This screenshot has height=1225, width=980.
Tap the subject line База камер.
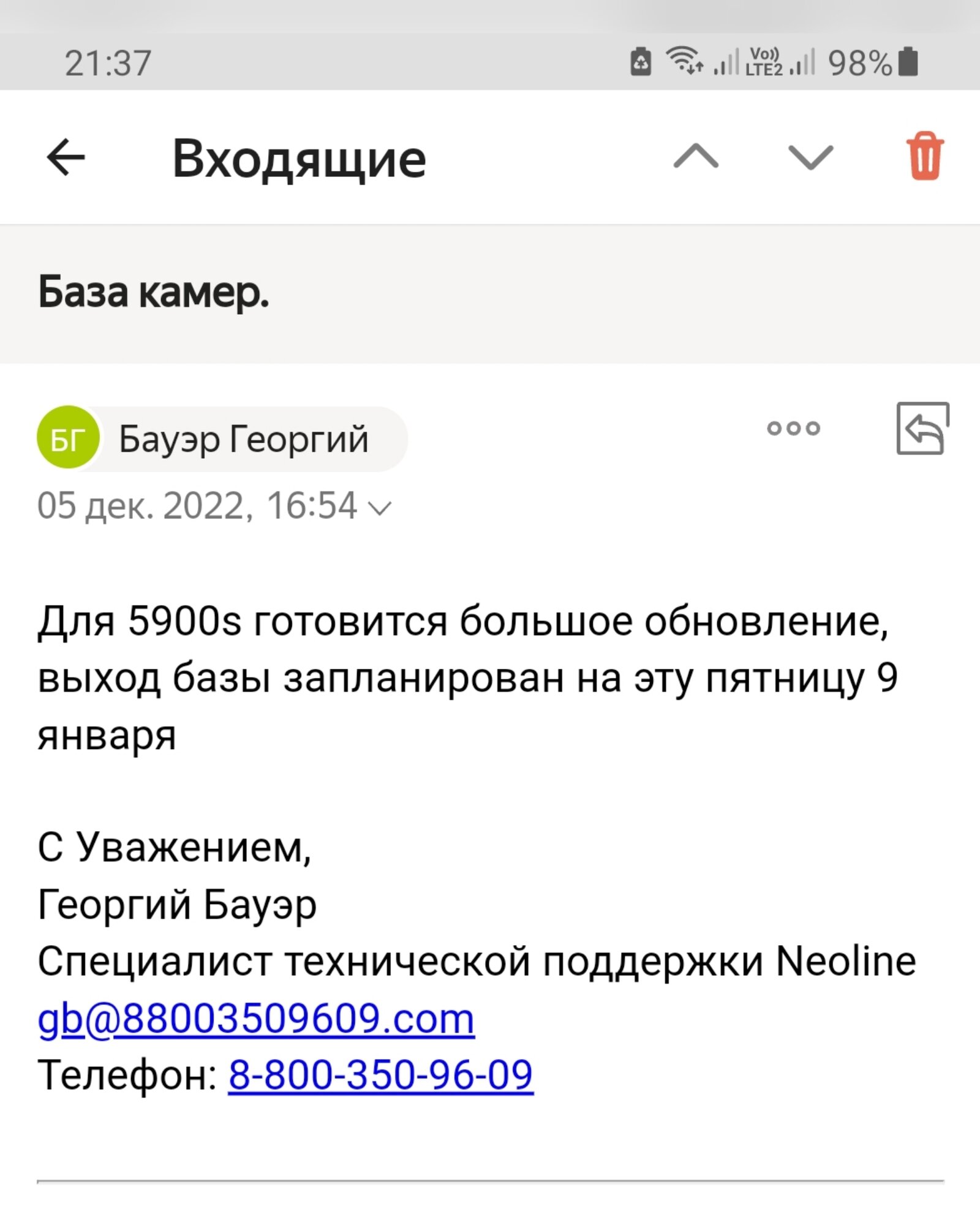pyautogui.click(x=153, y=292)
